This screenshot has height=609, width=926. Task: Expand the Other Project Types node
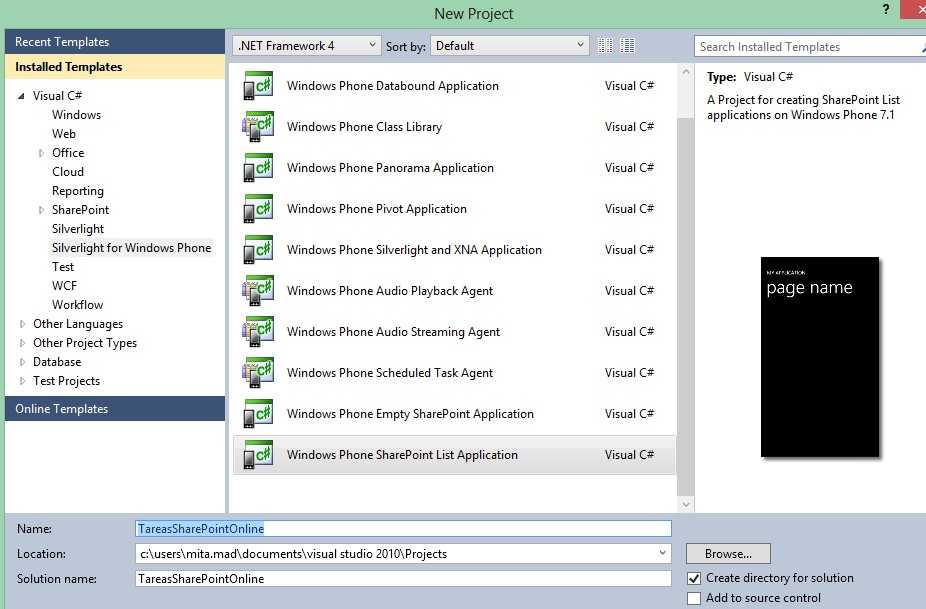point(22,343)
